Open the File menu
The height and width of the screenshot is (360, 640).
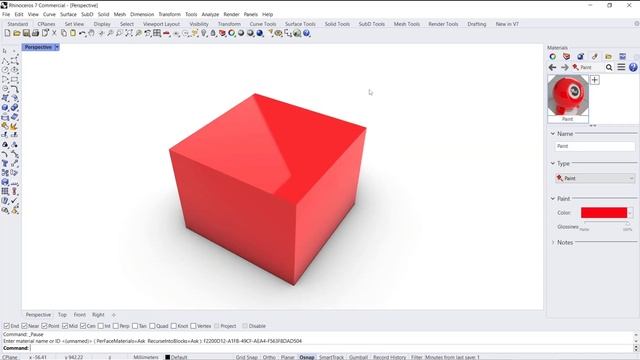[x=6, y=14]
